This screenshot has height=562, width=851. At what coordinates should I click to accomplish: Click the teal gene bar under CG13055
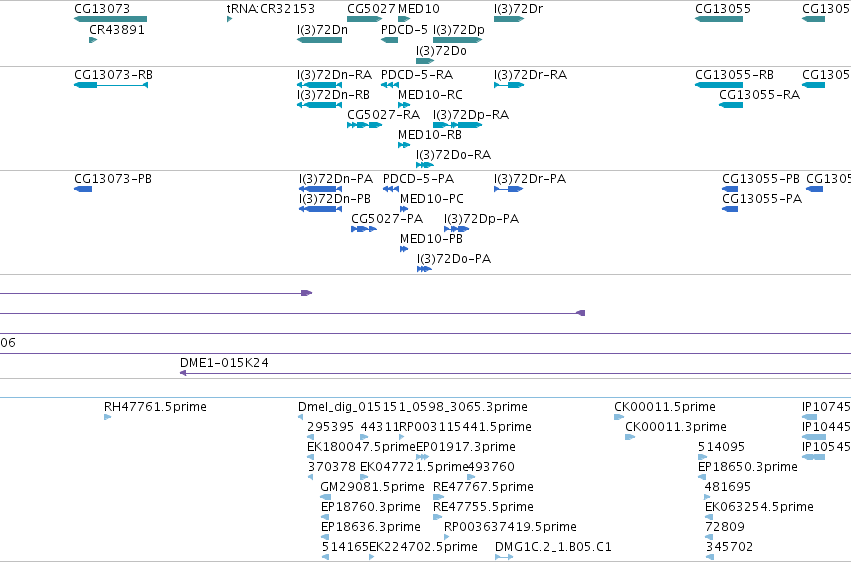click(719, 19)
